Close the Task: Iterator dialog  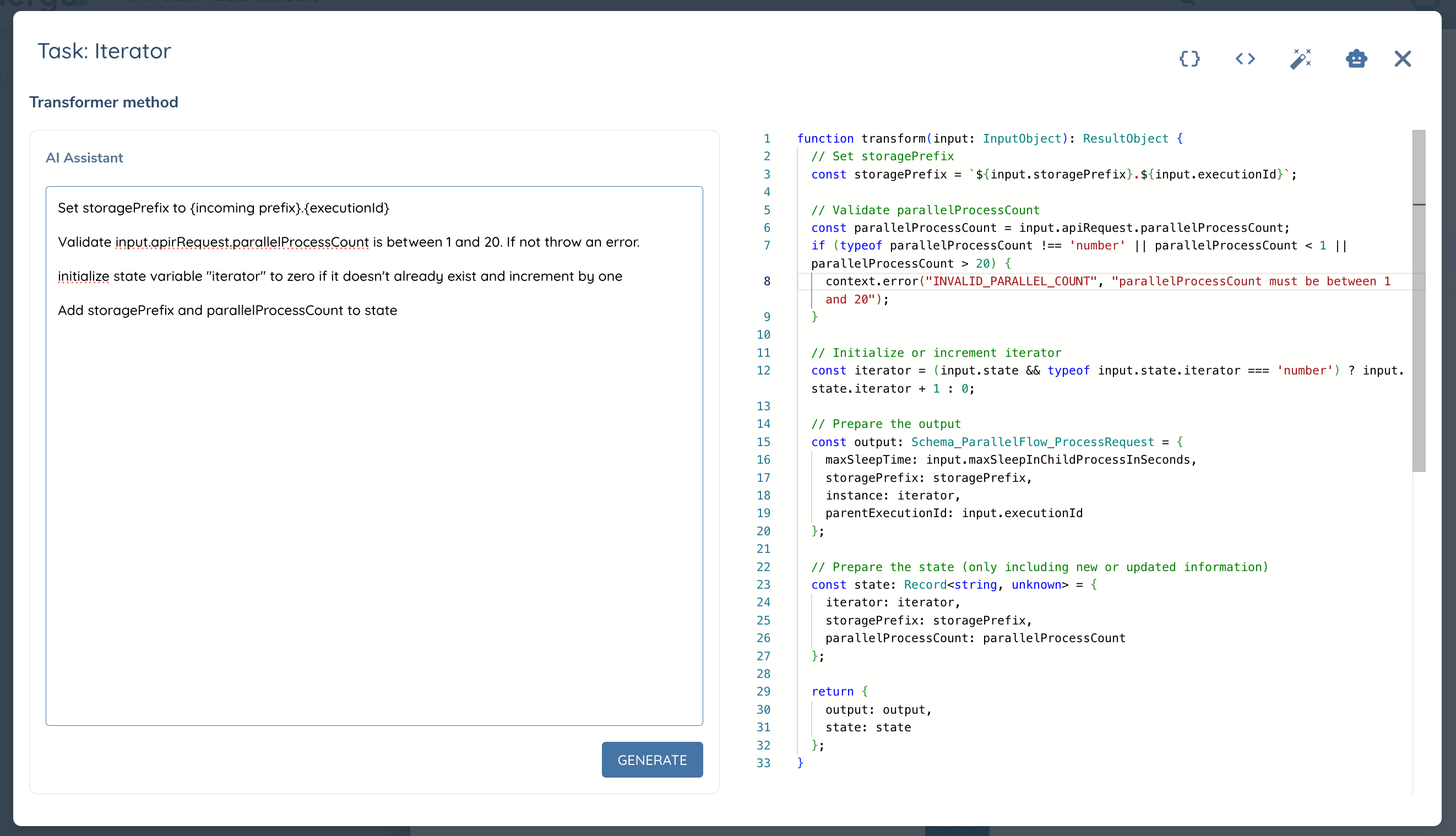click(1402, 58)
